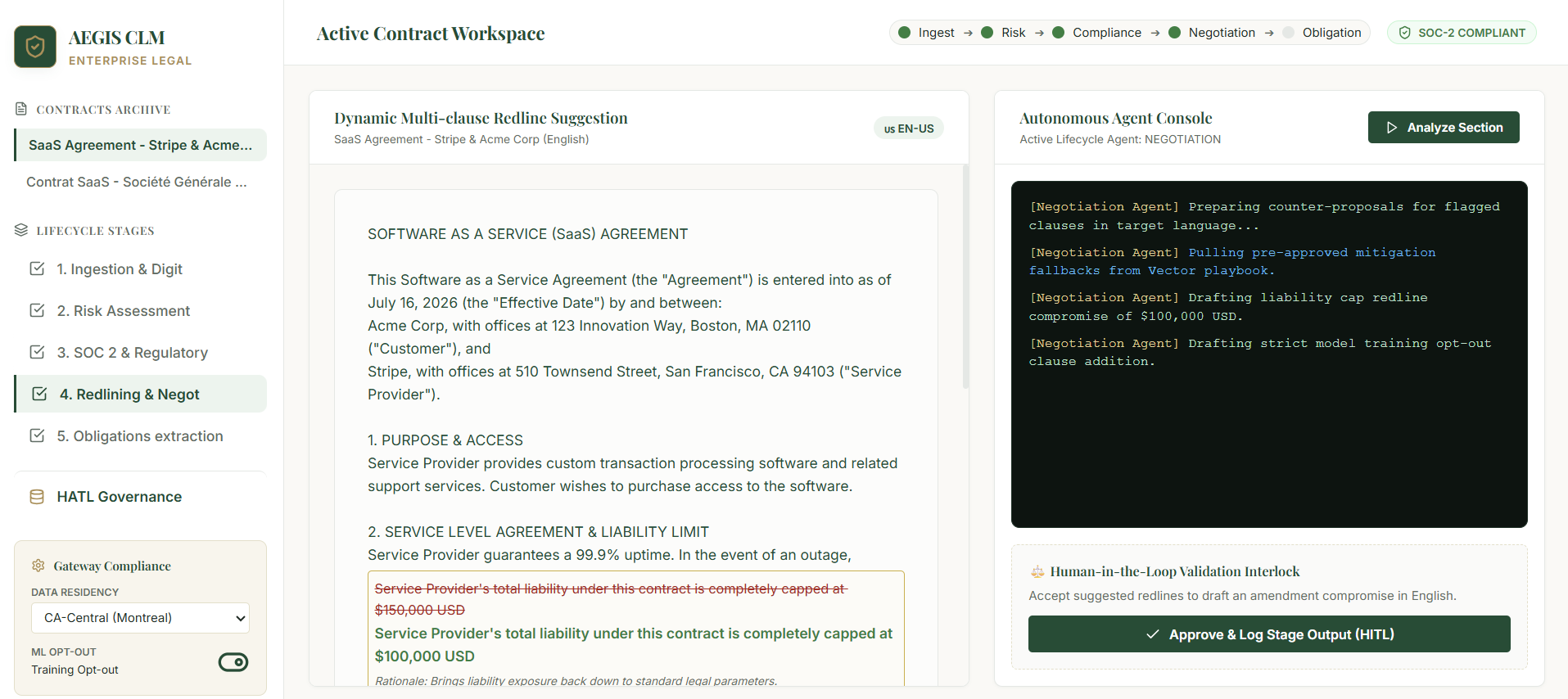
Task: Click the EN-US language badge
Action: (909, 129)
